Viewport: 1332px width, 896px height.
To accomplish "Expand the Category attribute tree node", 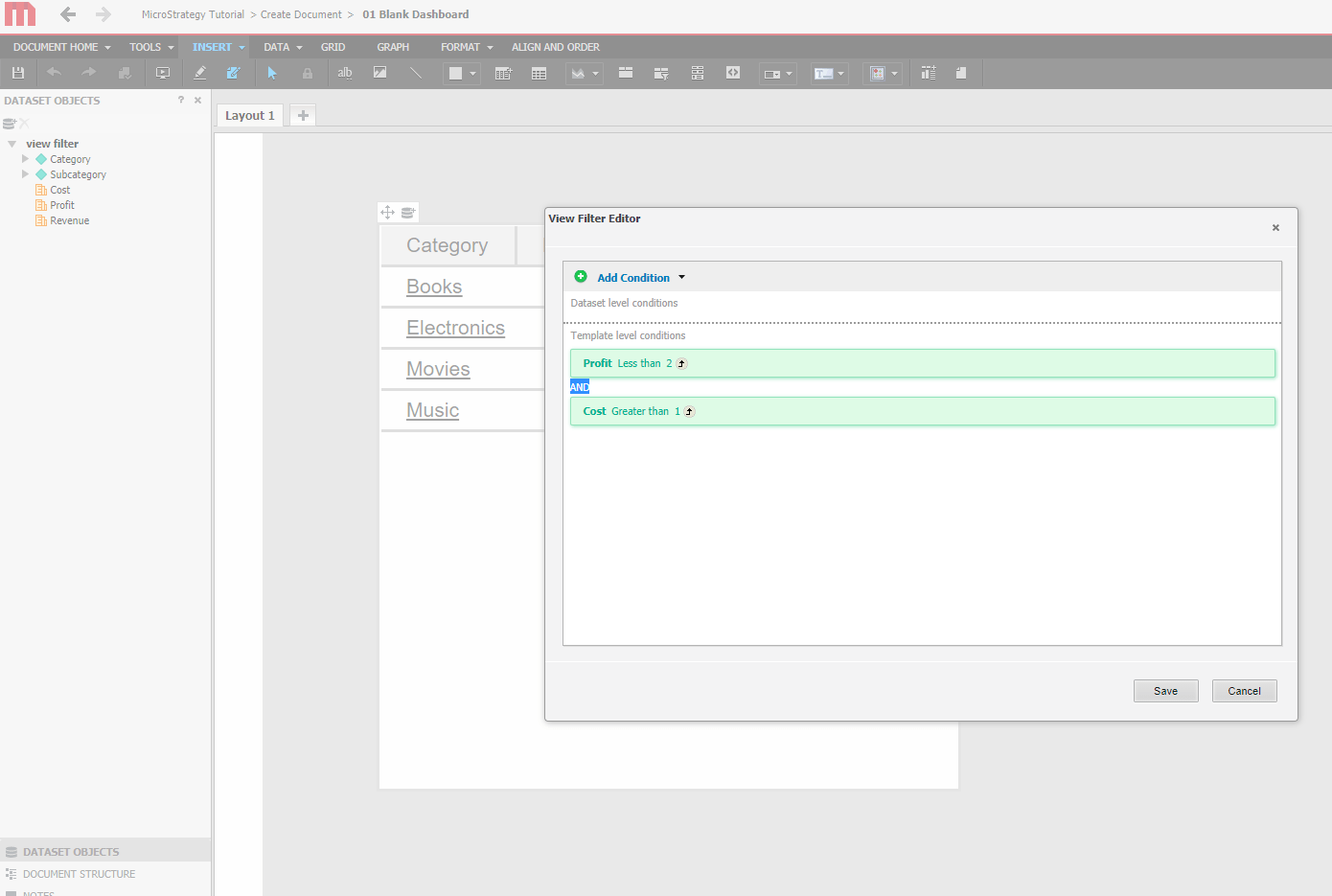I will point(26,159).
